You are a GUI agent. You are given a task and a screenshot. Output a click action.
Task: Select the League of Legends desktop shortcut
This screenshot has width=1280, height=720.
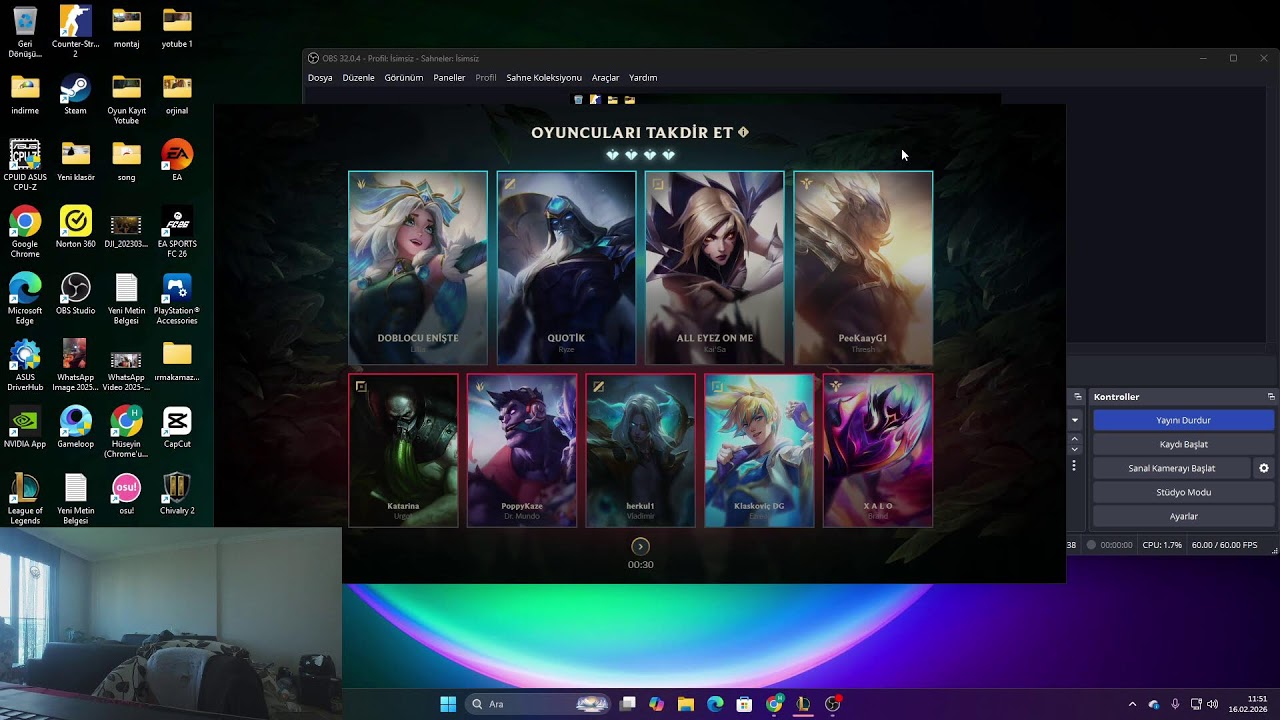coord(25,499)
